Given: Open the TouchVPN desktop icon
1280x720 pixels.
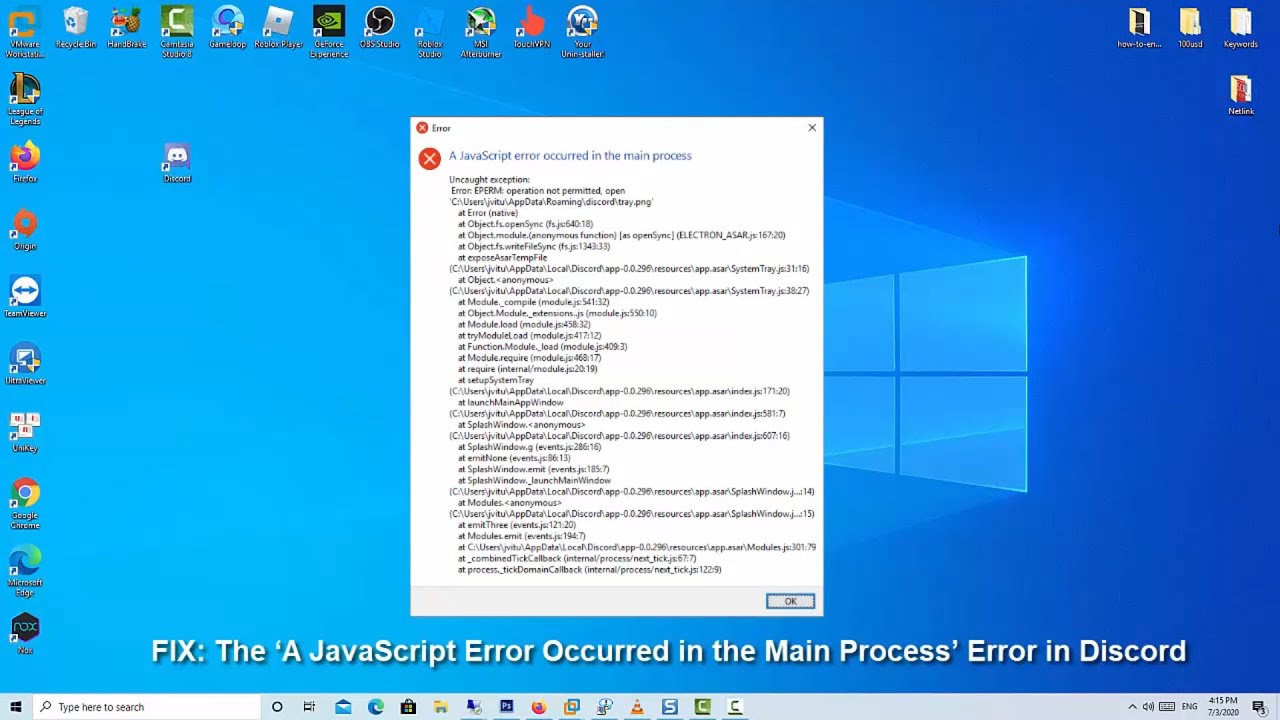Looking at the screenshot, I should [531, 28].
